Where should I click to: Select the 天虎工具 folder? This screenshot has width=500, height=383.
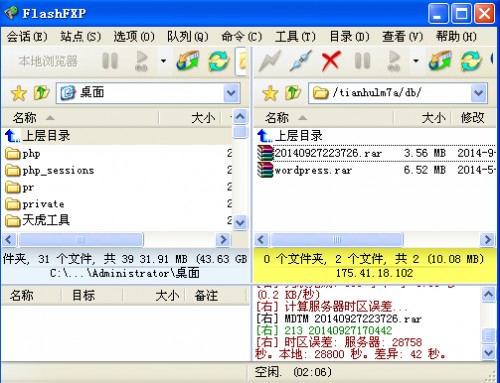pos(117,220)
